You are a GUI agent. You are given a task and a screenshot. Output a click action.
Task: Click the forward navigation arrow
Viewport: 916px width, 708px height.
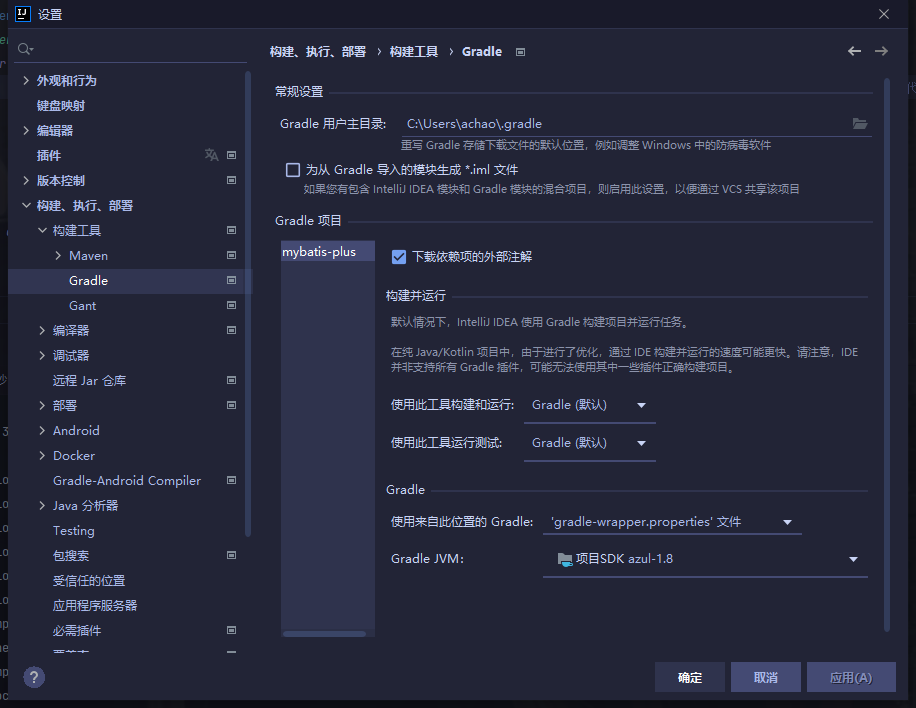[881, 51]
